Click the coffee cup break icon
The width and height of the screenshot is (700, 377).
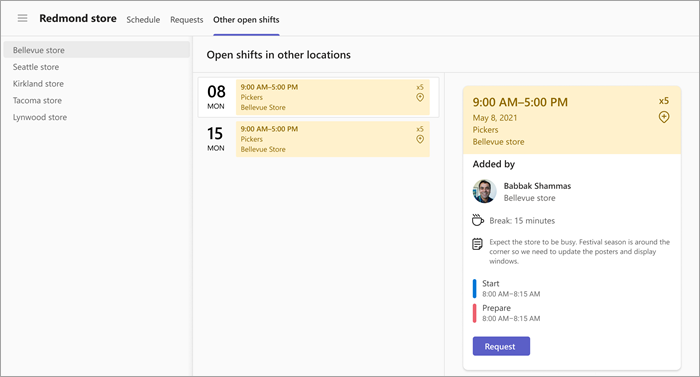coord(478,220)
